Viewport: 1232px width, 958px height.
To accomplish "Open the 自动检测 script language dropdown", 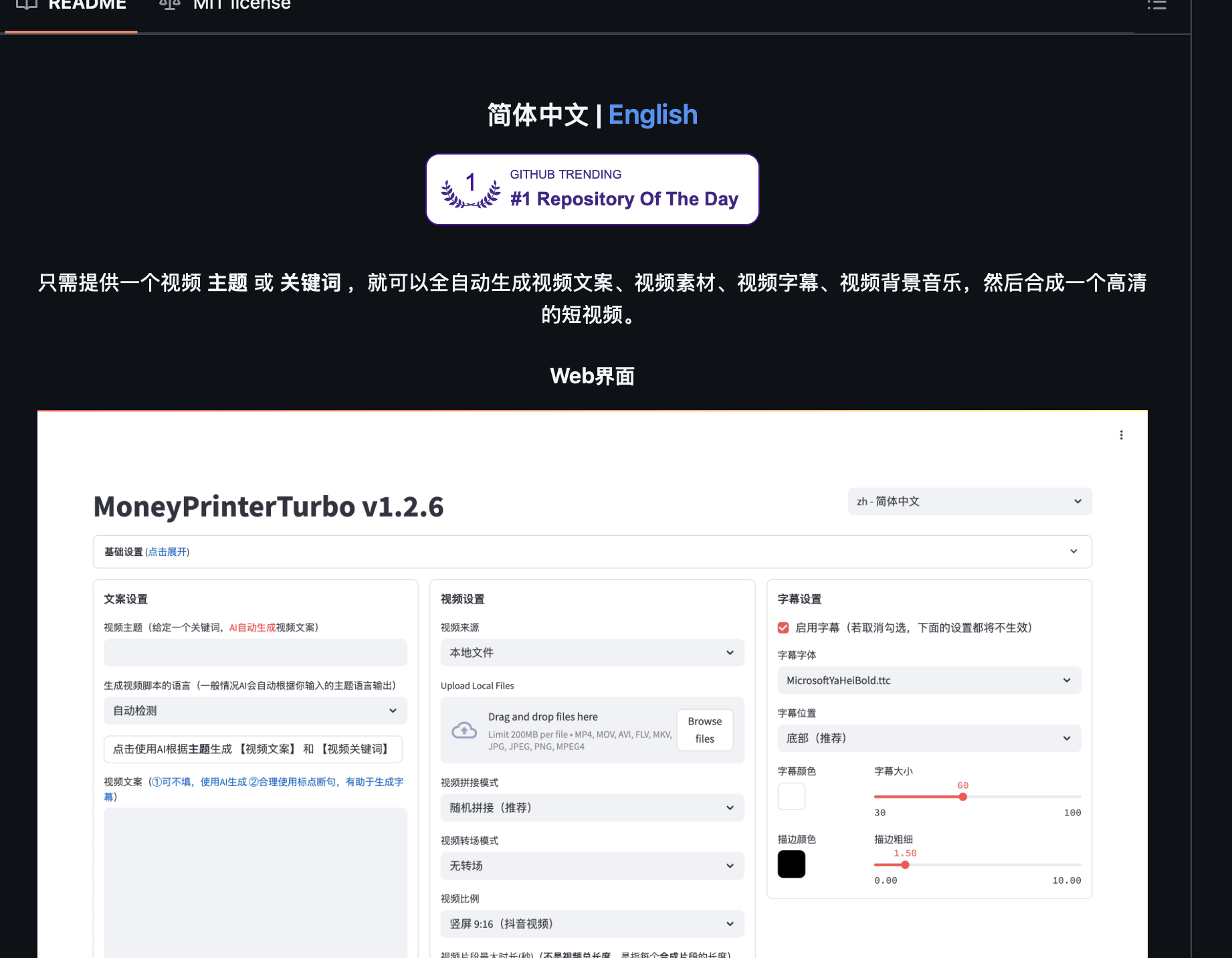I will (x=255, y=710).
